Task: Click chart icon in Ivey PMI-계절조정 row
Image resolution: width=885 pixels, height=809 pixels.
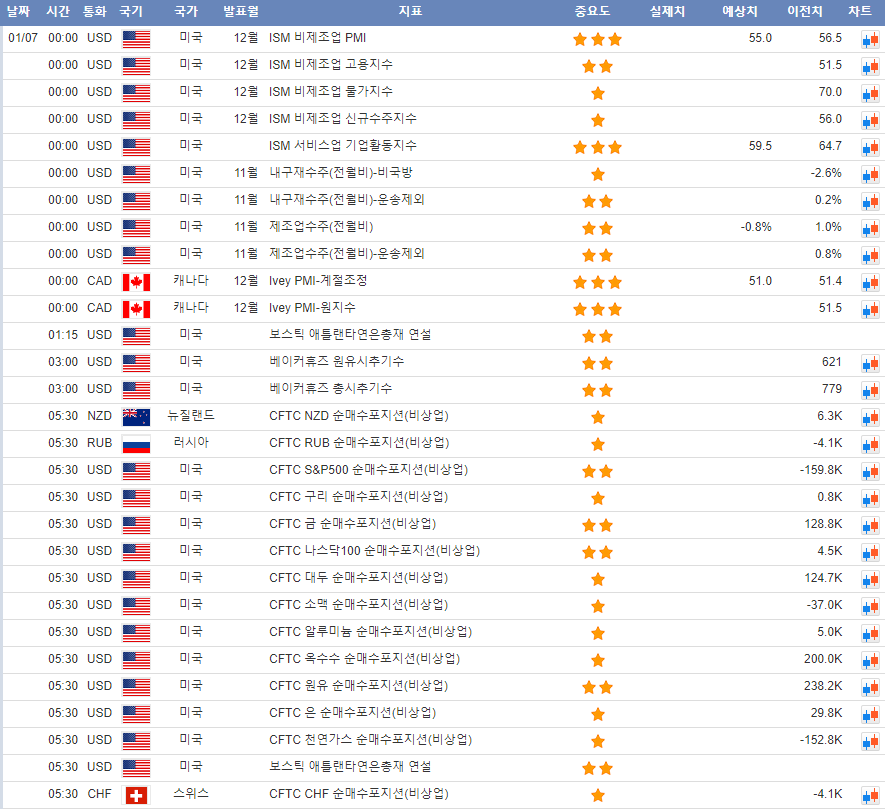Action: click(x=870, y=282)
